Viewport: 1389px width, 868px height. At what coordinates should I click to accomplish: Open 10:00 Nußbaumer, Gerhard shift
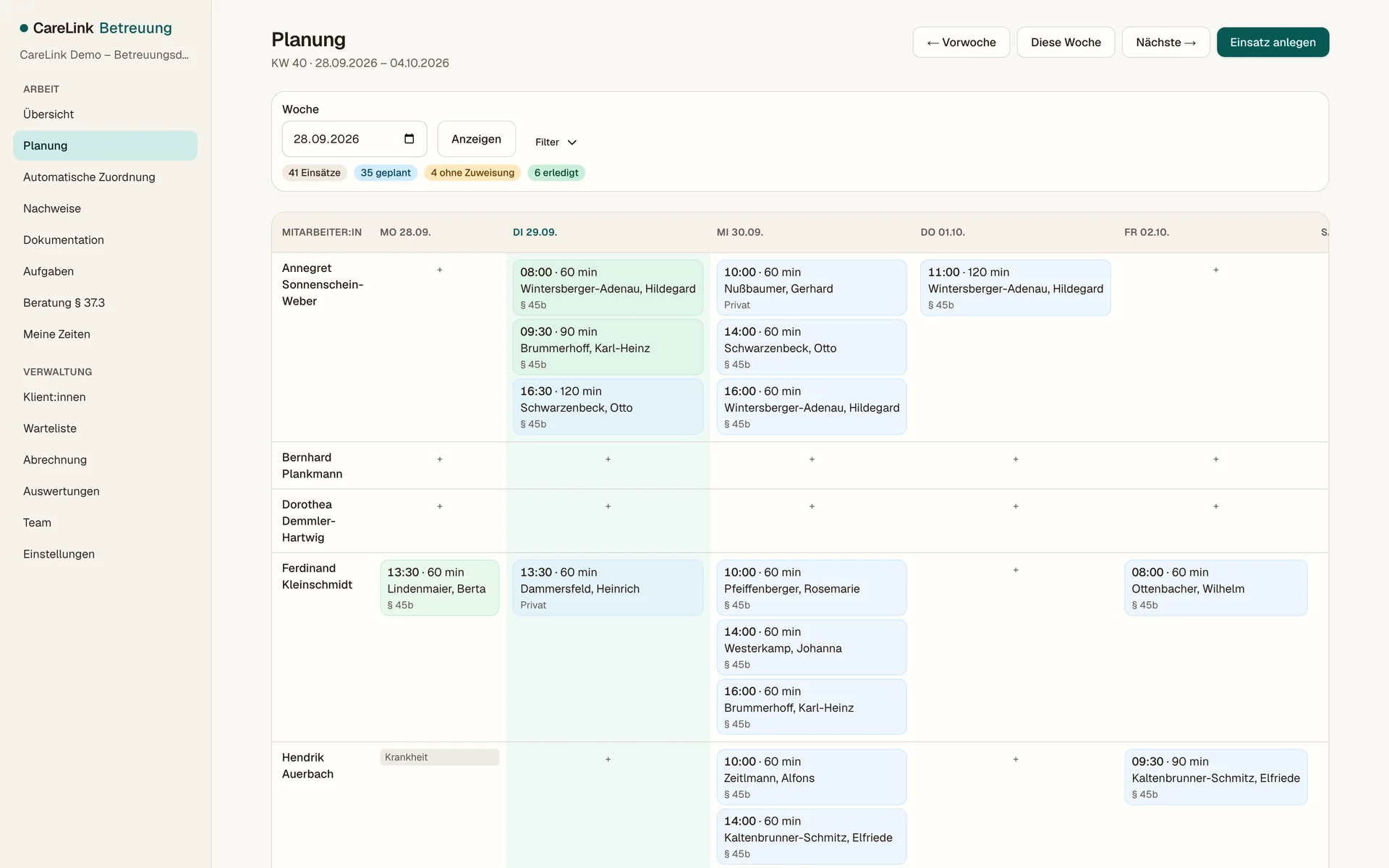812,288
